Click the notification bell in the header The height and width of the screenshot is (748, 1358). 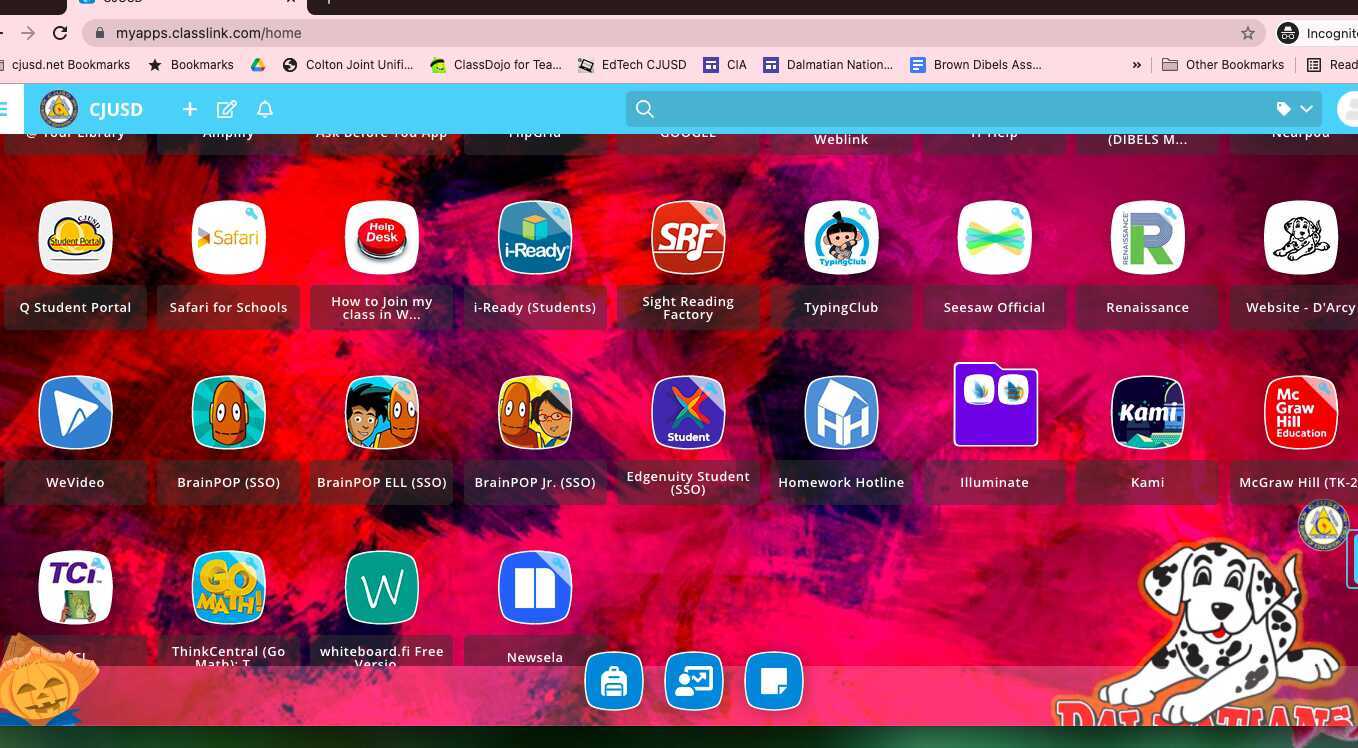click(264, 109)
